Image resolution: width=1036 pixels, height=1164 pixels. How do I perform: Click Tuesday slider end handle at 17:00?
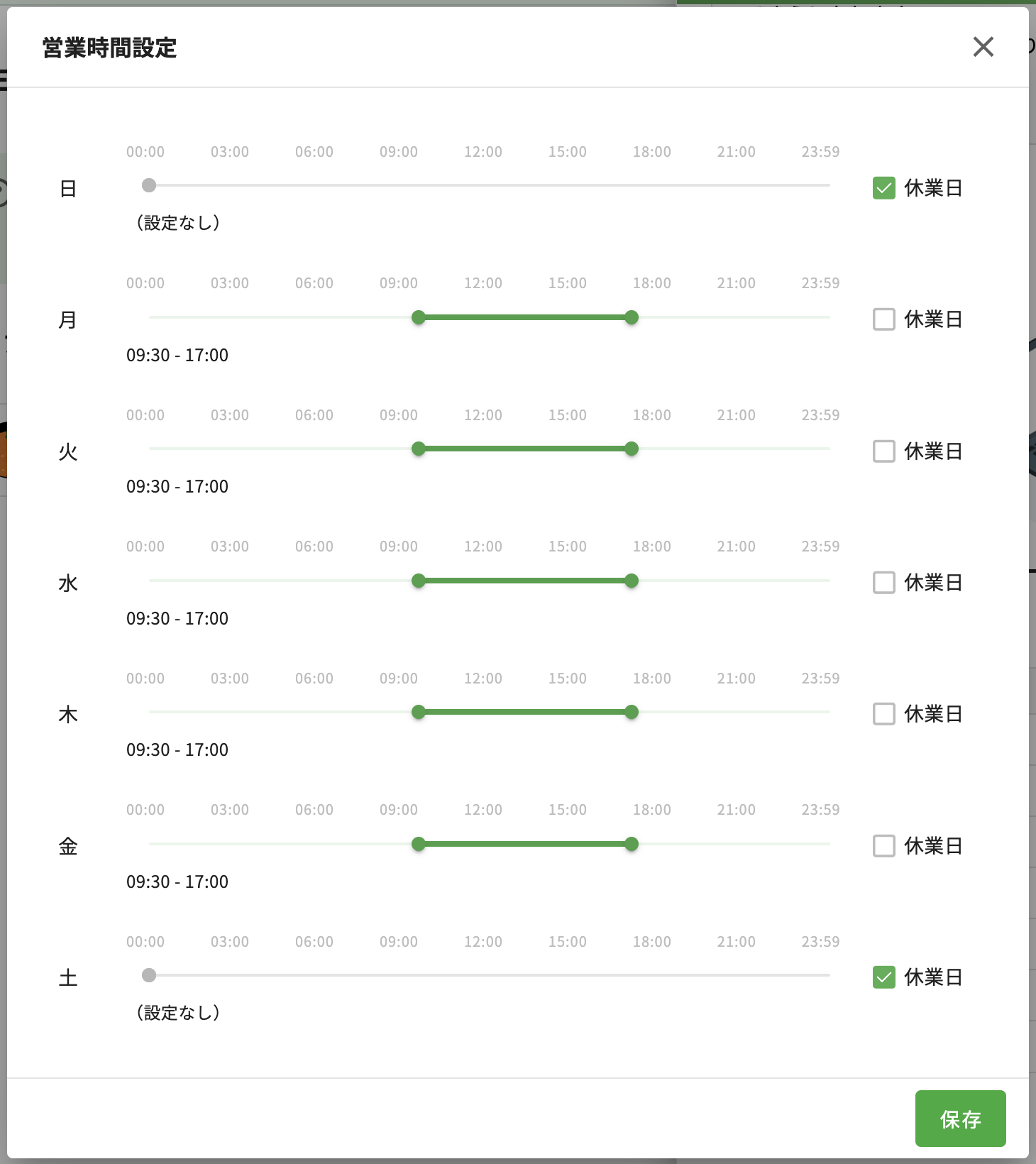tap(632, 449)
